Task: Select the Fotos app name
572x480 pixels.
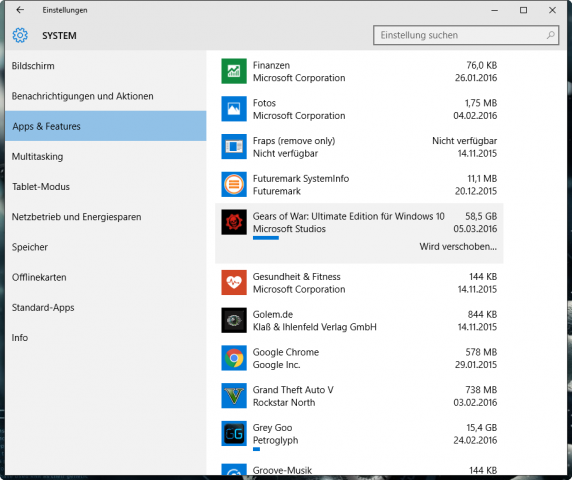Action: [x=264, y=103]
